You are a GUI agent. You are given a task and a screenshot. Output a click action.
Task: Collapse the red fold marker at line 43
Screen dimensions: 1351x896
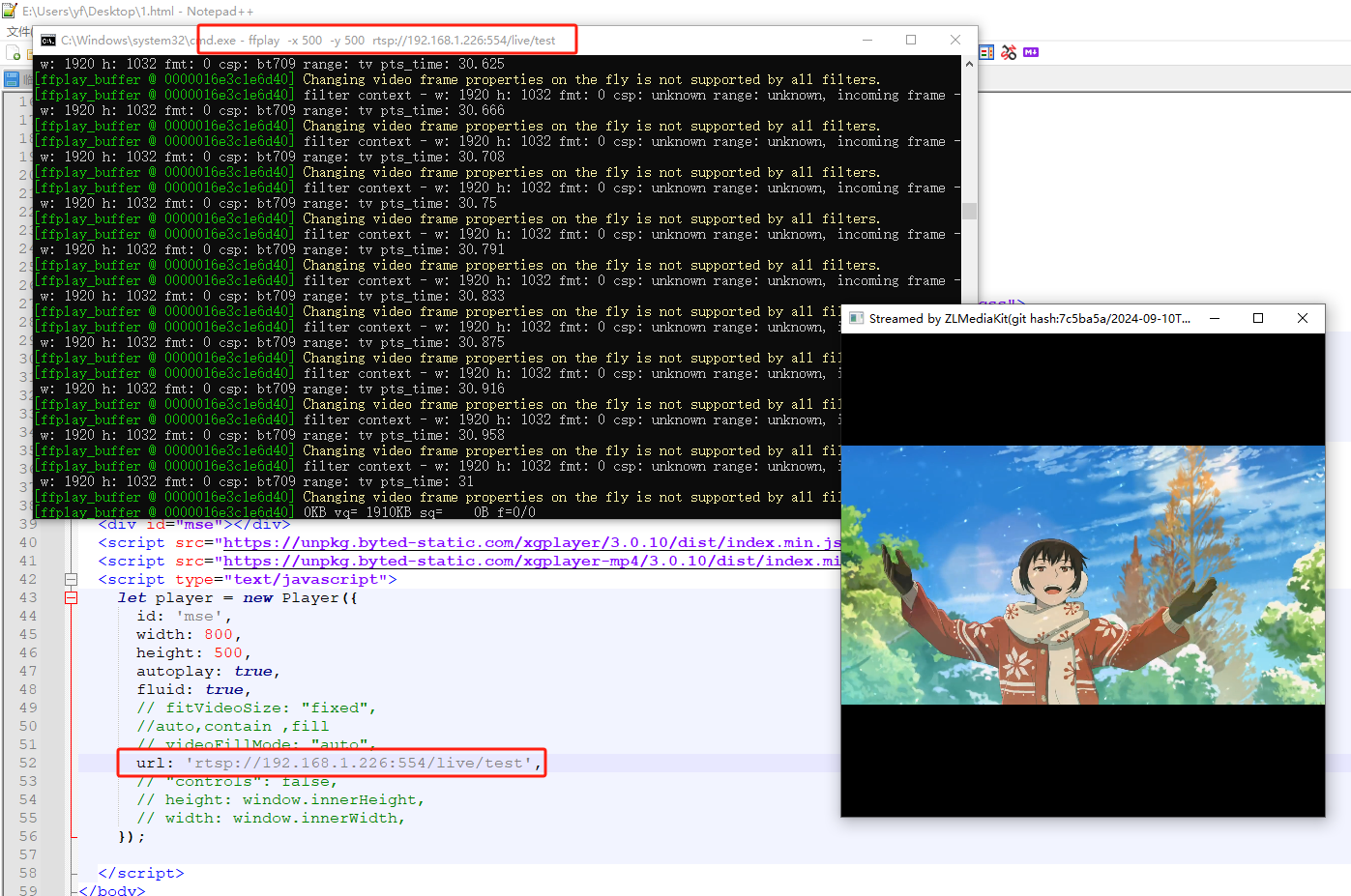point(71,598)
